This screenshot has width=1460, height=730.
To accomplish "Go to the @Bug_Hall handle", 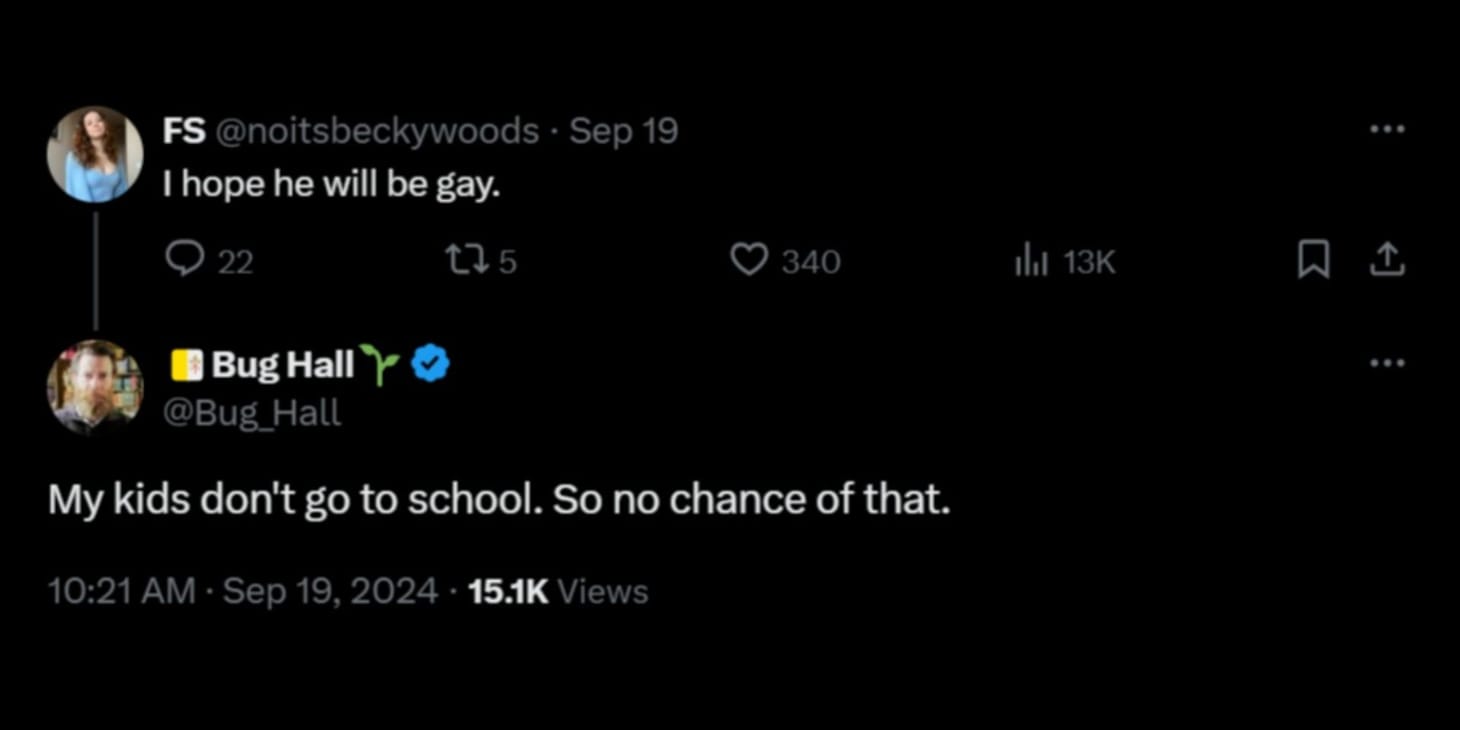I will tap(252, 413).
